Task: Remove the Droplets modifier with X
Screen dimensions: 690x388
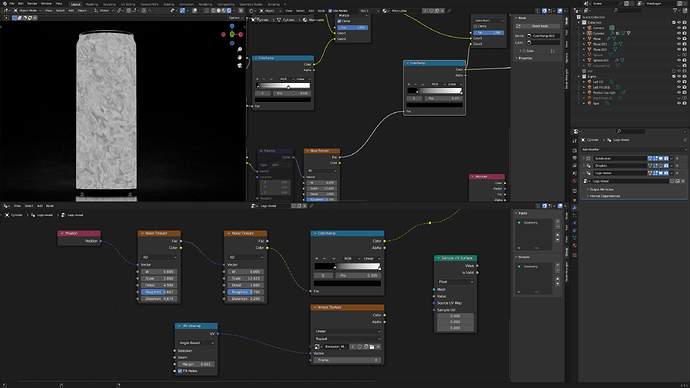Action: (x=677, y=166)
